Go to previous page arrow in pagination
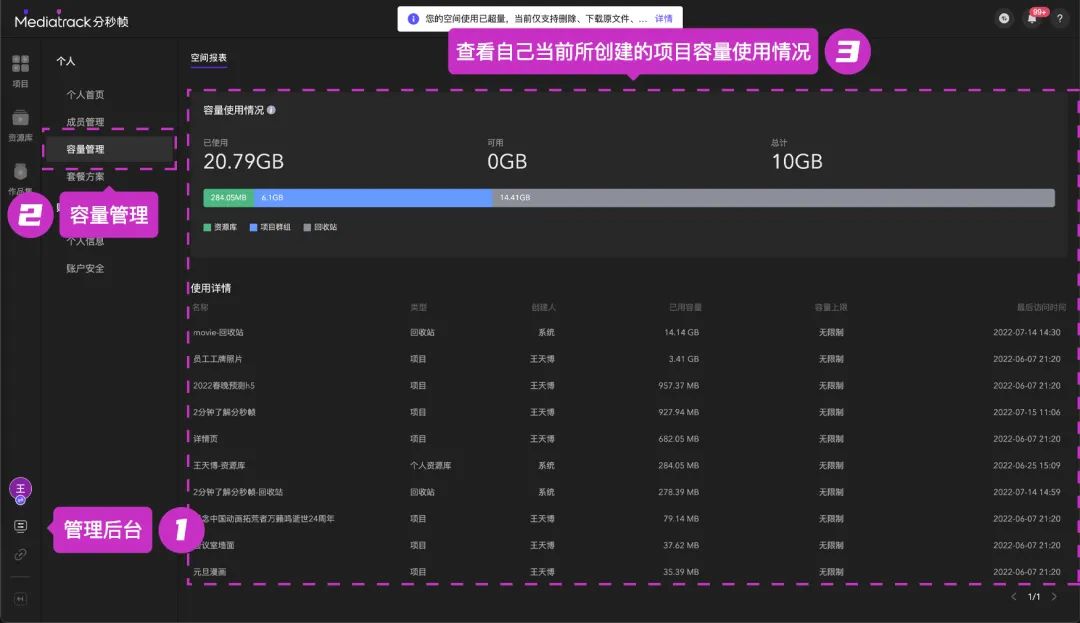This screenshot has width=1080, height=623. 1013,597
